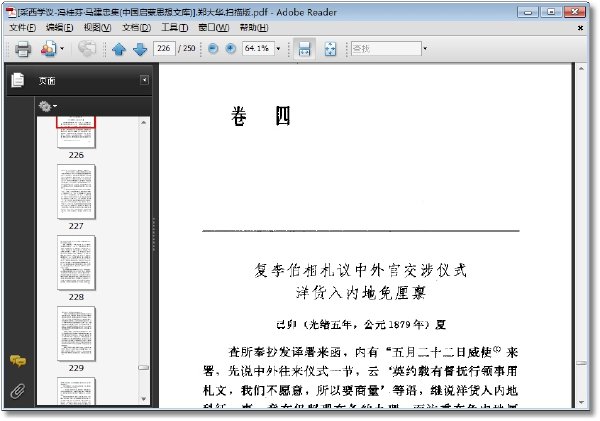Click the page number field showing 226
This screenshot has height=421, width=600.
[x=164, y=49]
